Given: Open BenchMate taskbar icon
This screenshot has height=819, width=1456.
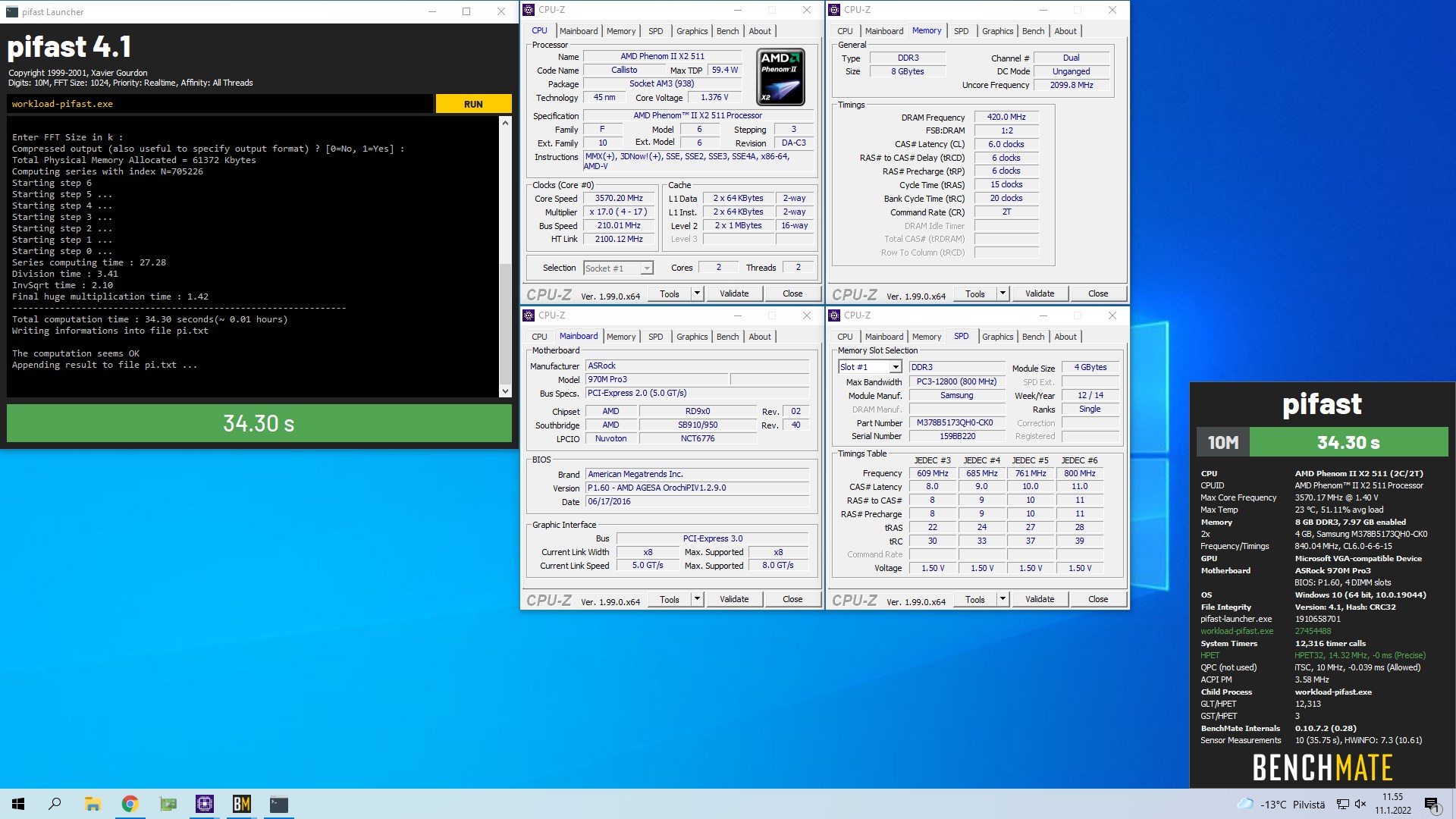Looking at the screenshot, I should [242, 804].
